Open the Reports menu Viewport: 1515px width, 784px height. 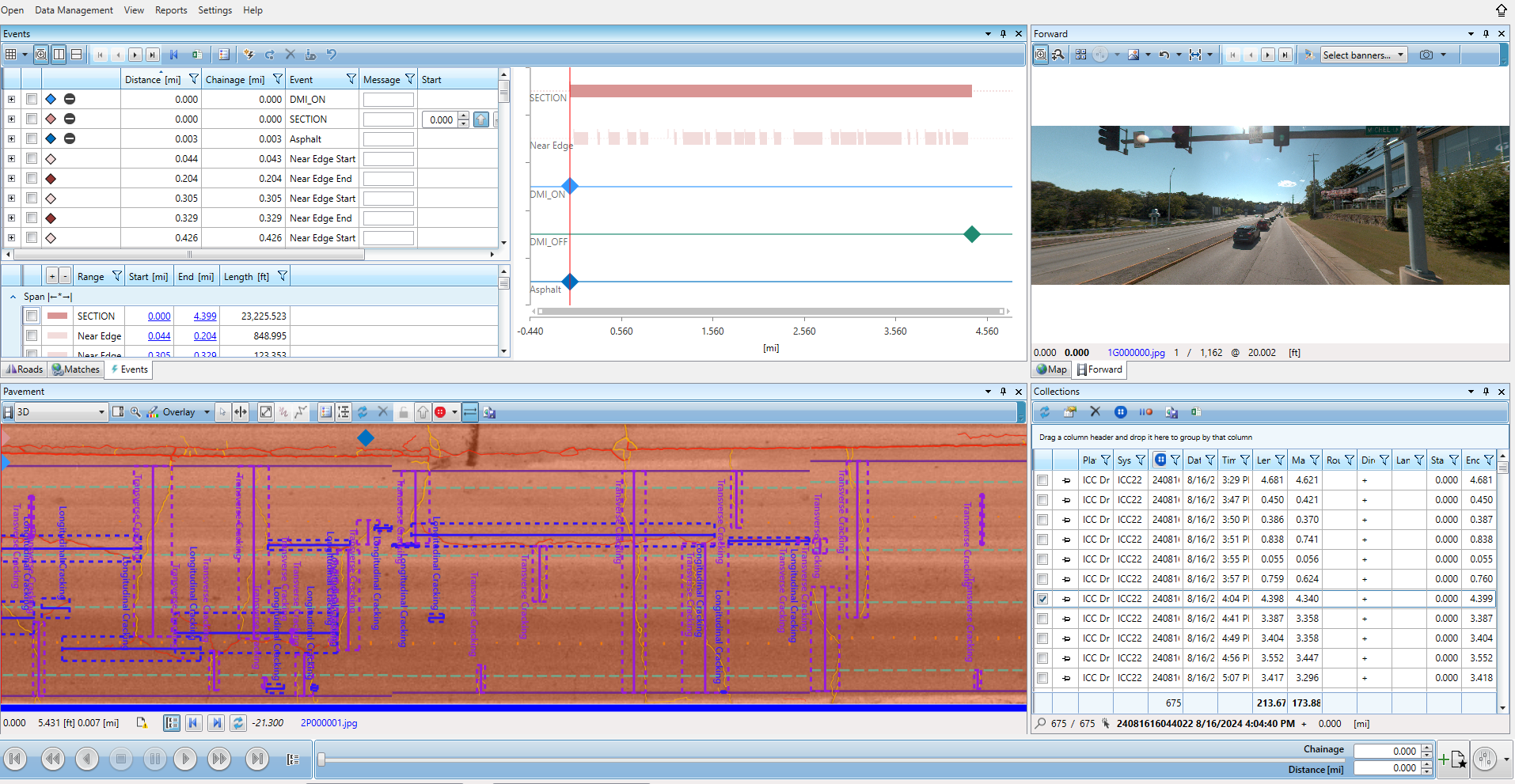pos(171,10)
